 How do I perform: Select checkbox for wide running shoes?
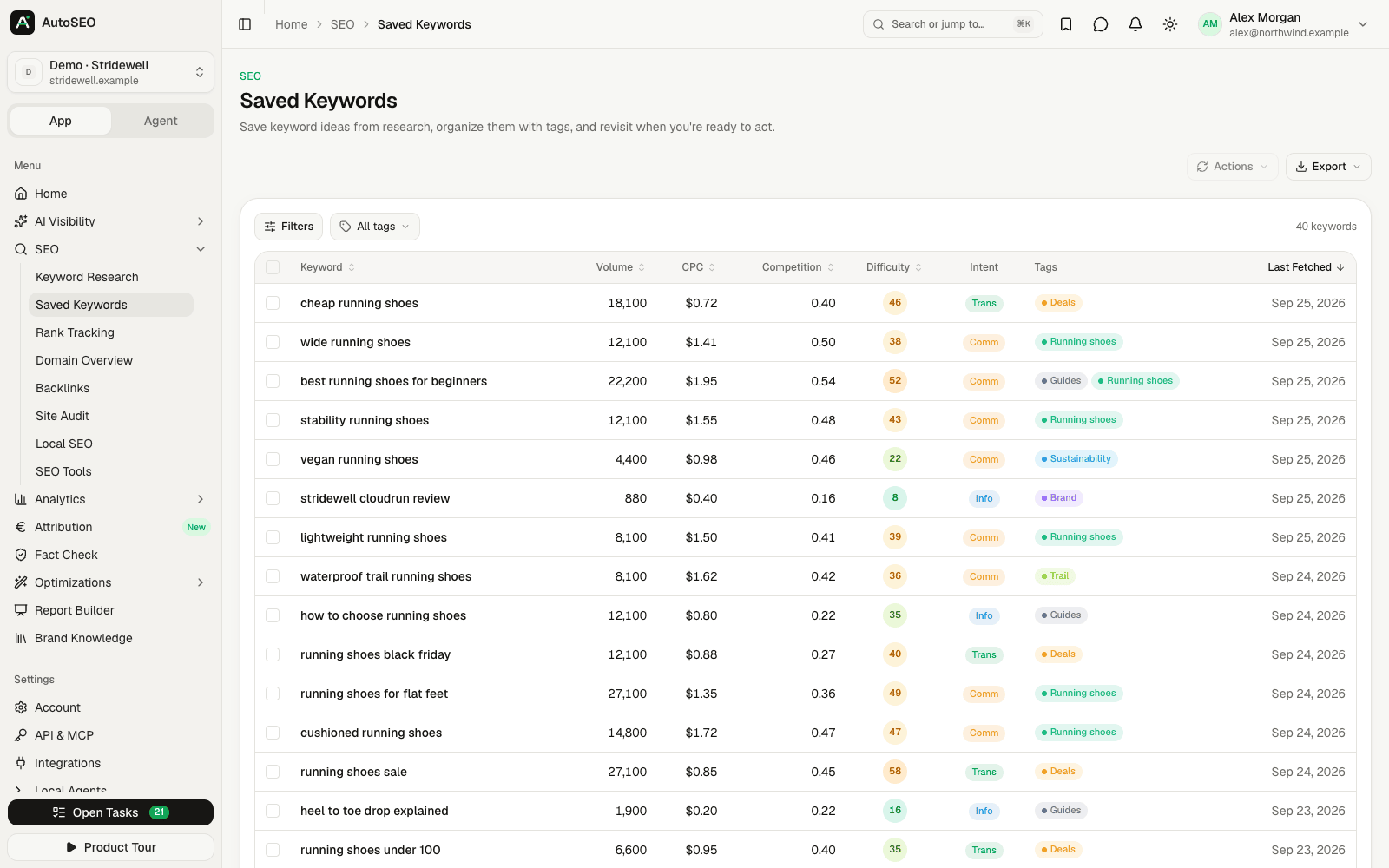click(x=273, y=342)
